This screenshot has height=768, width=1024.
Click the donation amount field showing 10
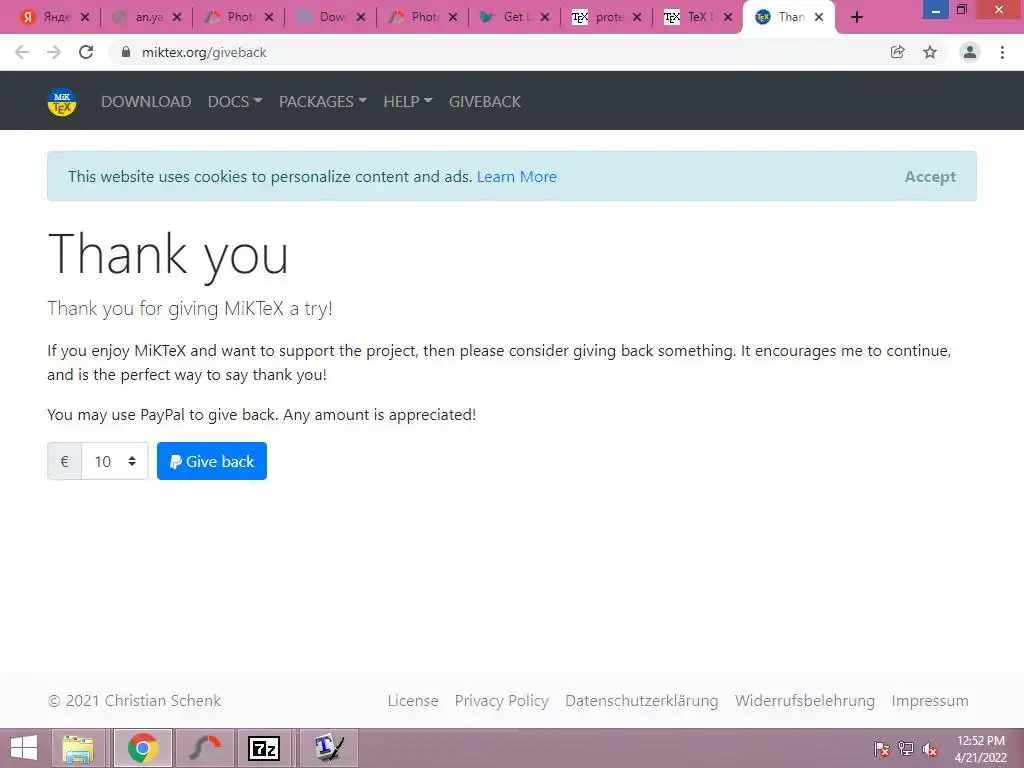point(115,461)
